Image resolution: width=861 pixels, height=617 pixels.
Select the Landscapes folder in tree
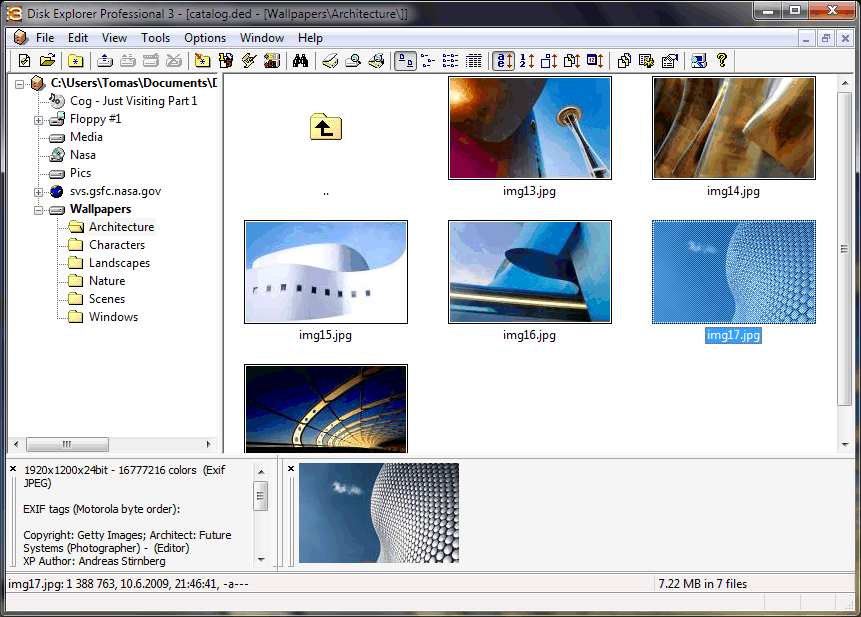(119, 263)
